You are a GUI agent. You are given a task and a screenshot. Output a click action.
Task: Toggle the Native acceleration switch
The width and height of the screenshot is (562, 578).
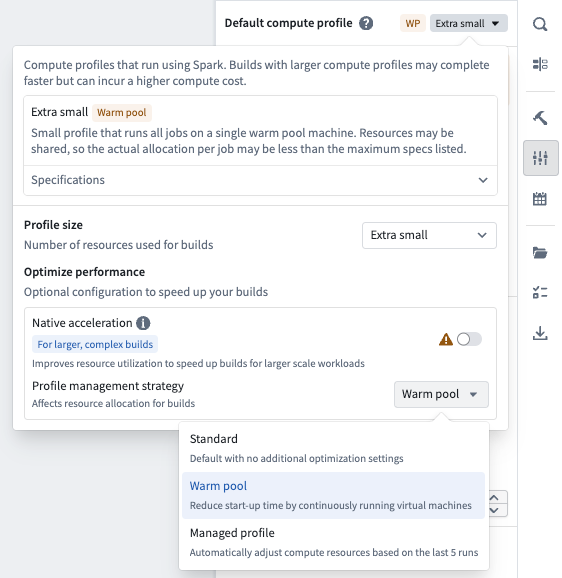point(469,339)
